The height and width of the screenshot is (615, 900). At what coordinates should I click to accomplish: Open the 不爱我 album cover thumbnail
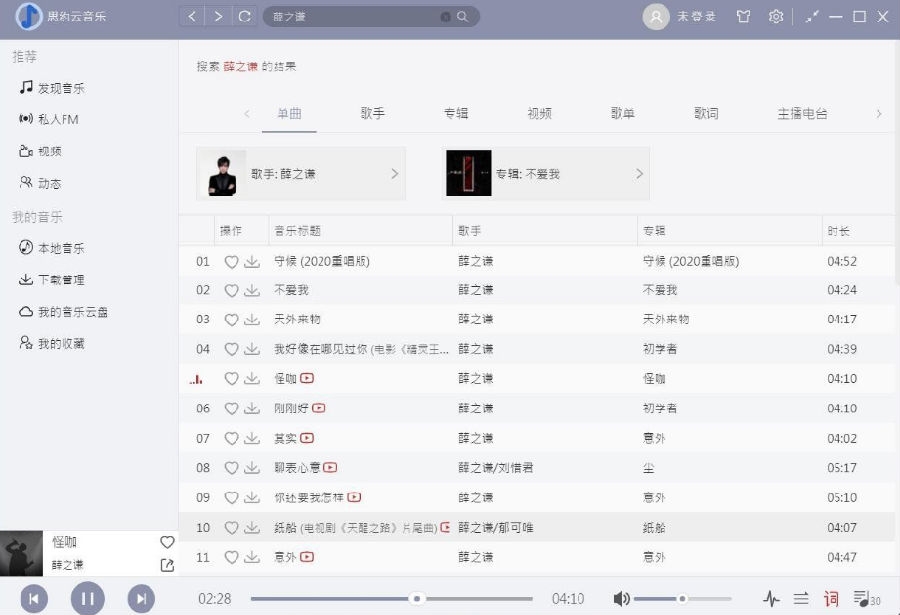tap(469, 173)
